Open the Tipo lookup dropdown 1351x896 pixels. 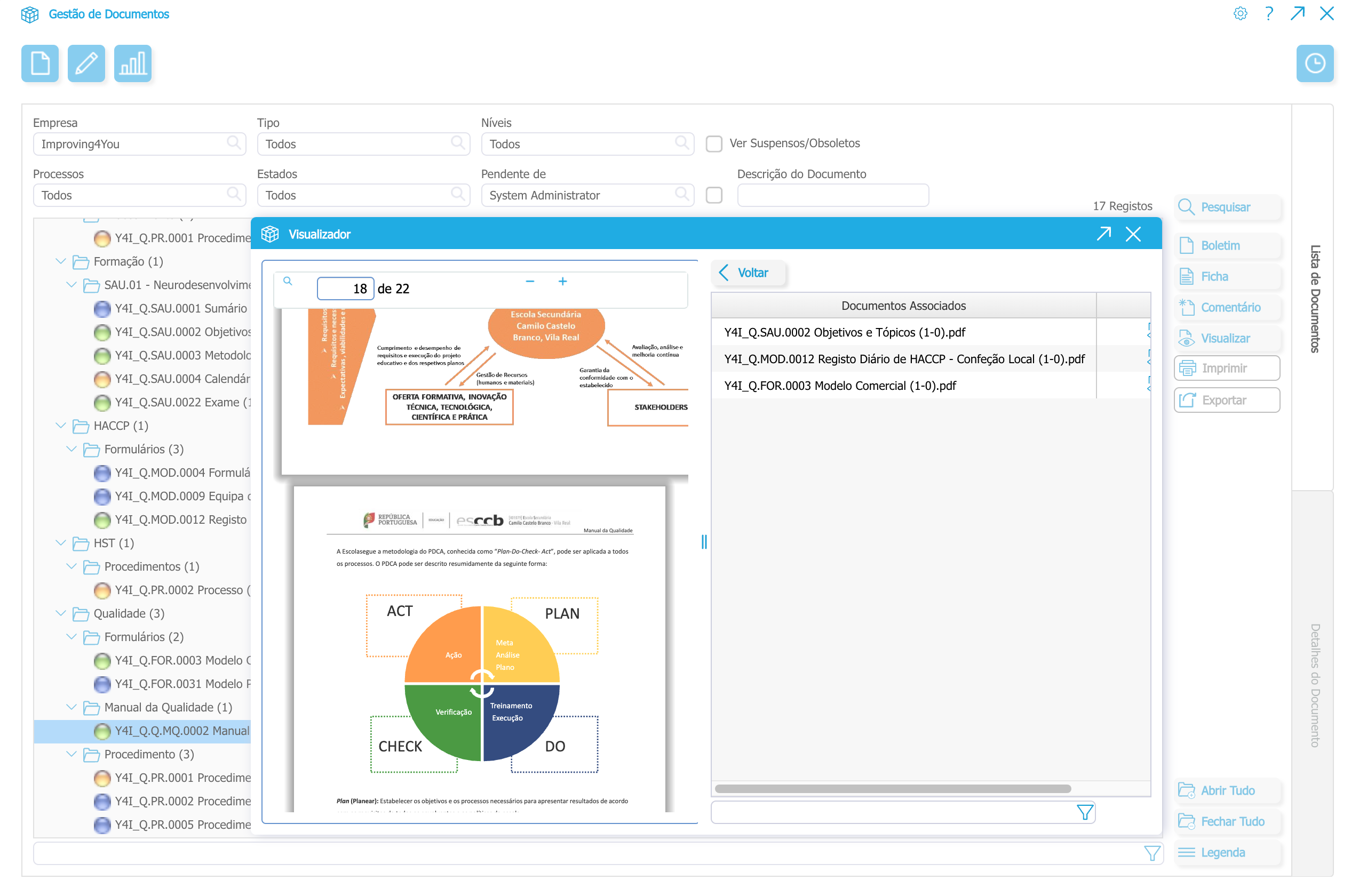(x=457, y=143)
